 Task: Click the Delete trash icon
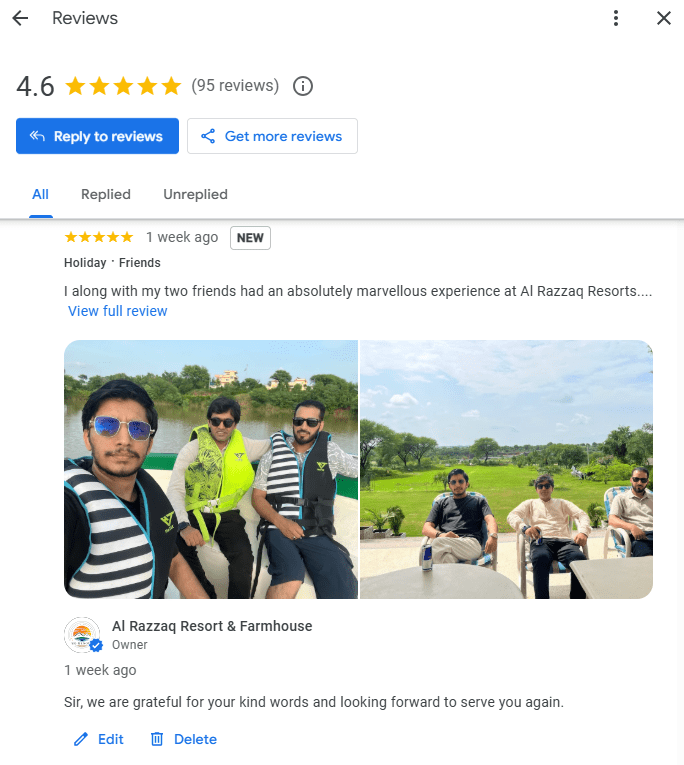tap(157, 739)
